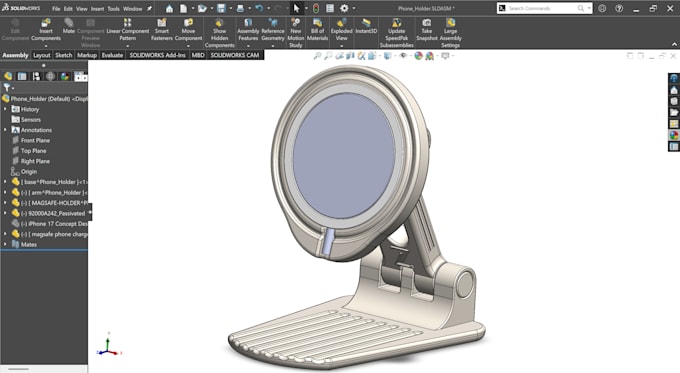Expand the Mates folder
The image size is (680, 373).
[5, 245]
